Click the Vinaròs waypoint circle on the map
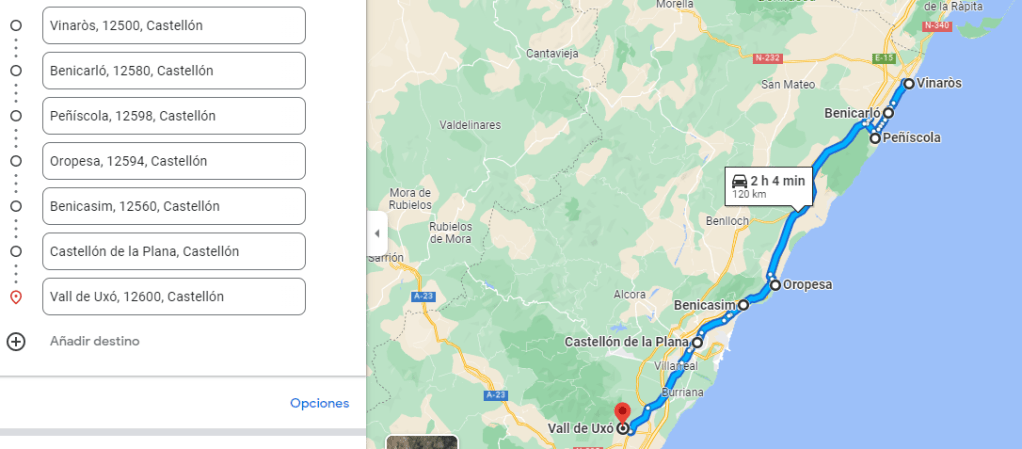 point(909,83)
